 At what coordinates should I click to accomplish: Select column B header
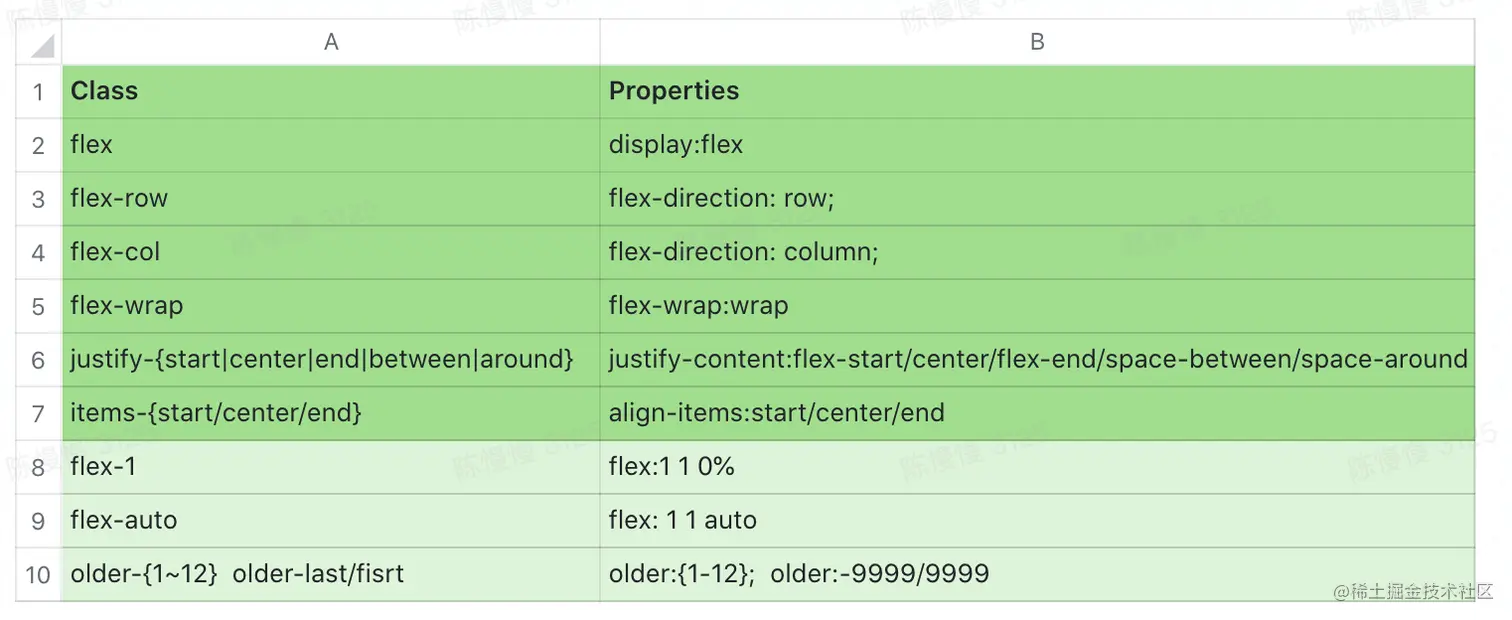tap(1037, 42)
